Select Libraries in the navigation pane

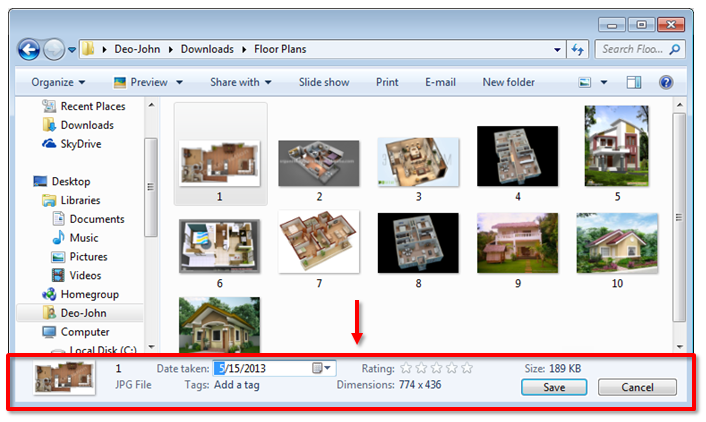[x=71, y=200]
